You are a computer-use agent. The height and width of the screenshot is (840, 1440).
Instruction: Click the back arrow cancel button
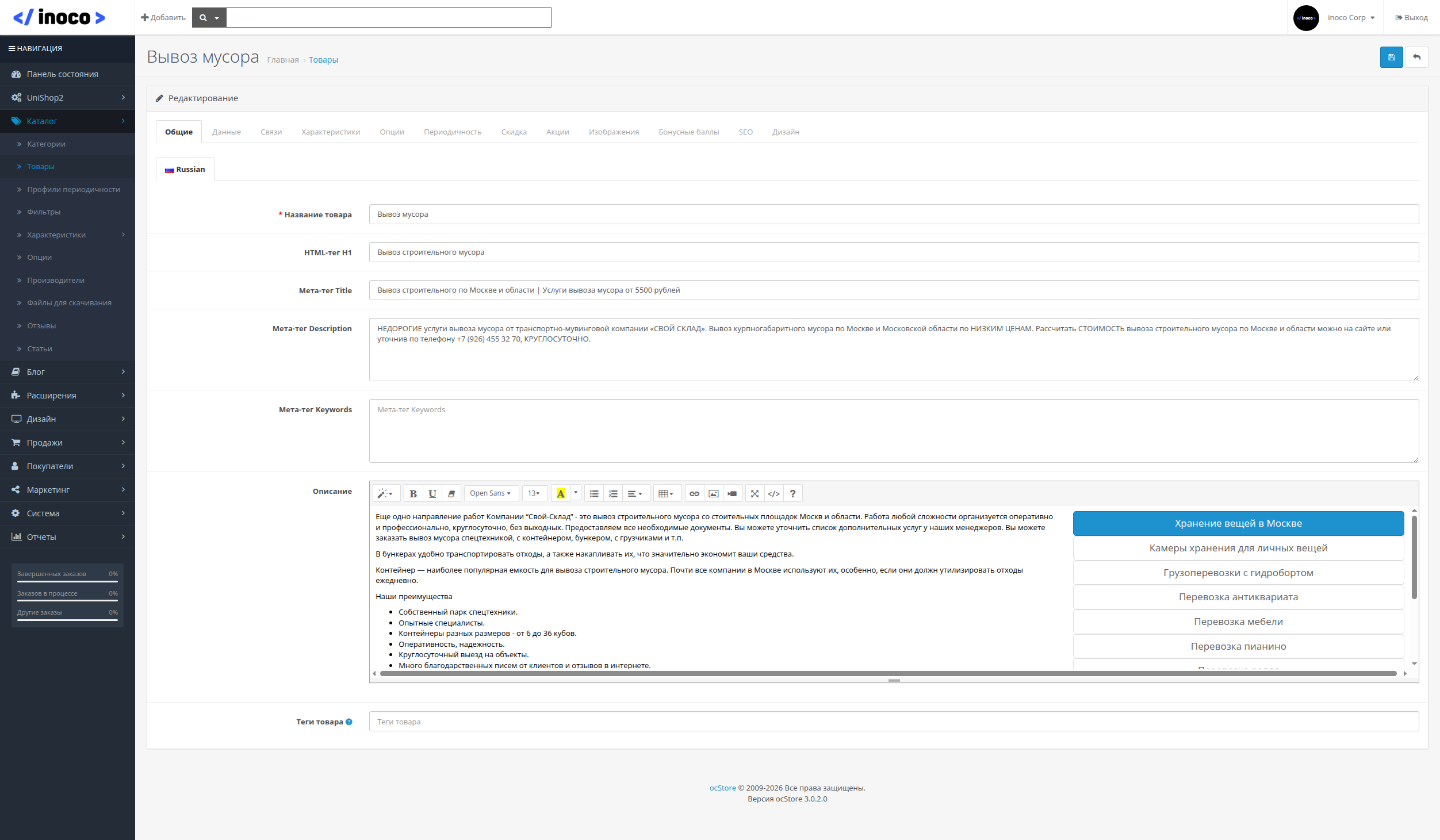(x=1416, y=57)
